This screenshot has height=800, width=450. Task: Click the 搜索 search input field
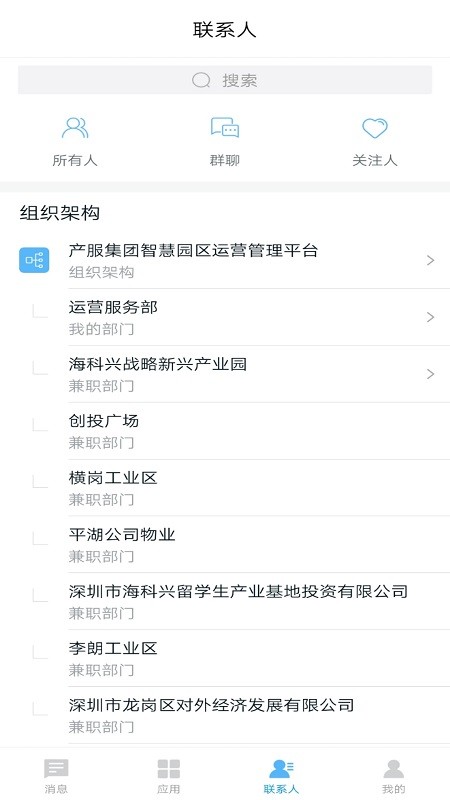[225, 80]
